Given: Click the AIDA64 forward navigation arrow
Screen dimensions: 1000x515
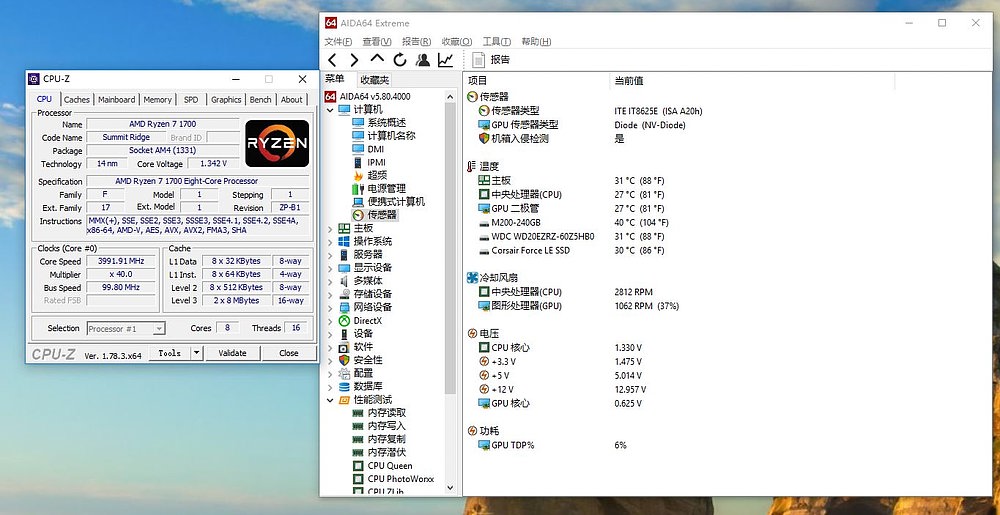Looking at the screenshot, I should tap(355, 60).
